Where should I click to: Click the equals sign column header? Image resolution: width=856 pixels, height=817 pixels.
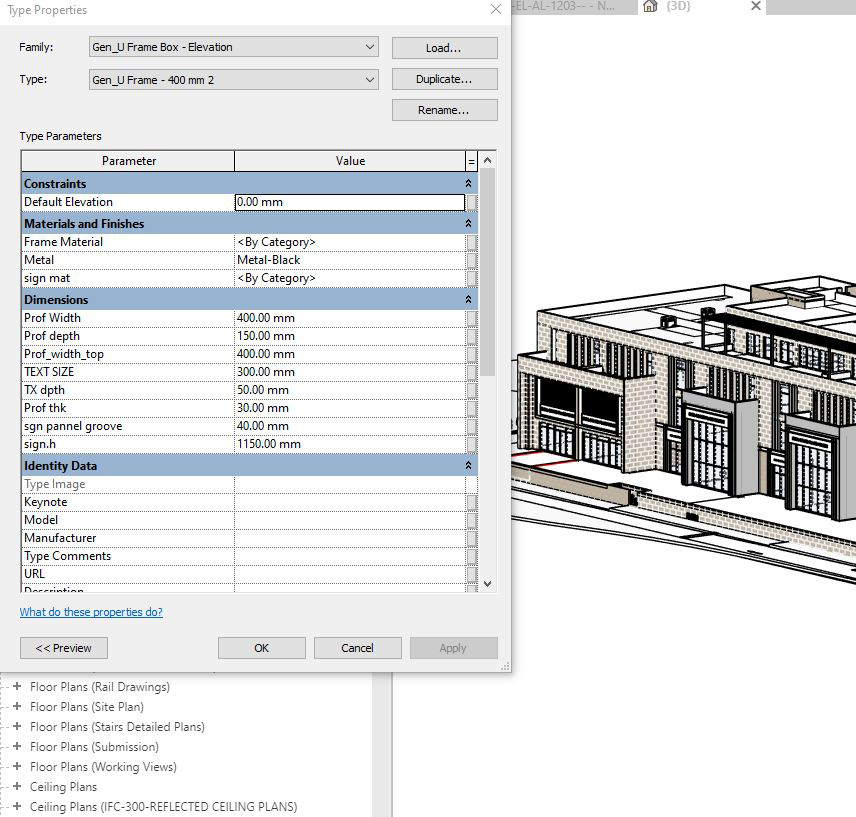coord(471,161)
